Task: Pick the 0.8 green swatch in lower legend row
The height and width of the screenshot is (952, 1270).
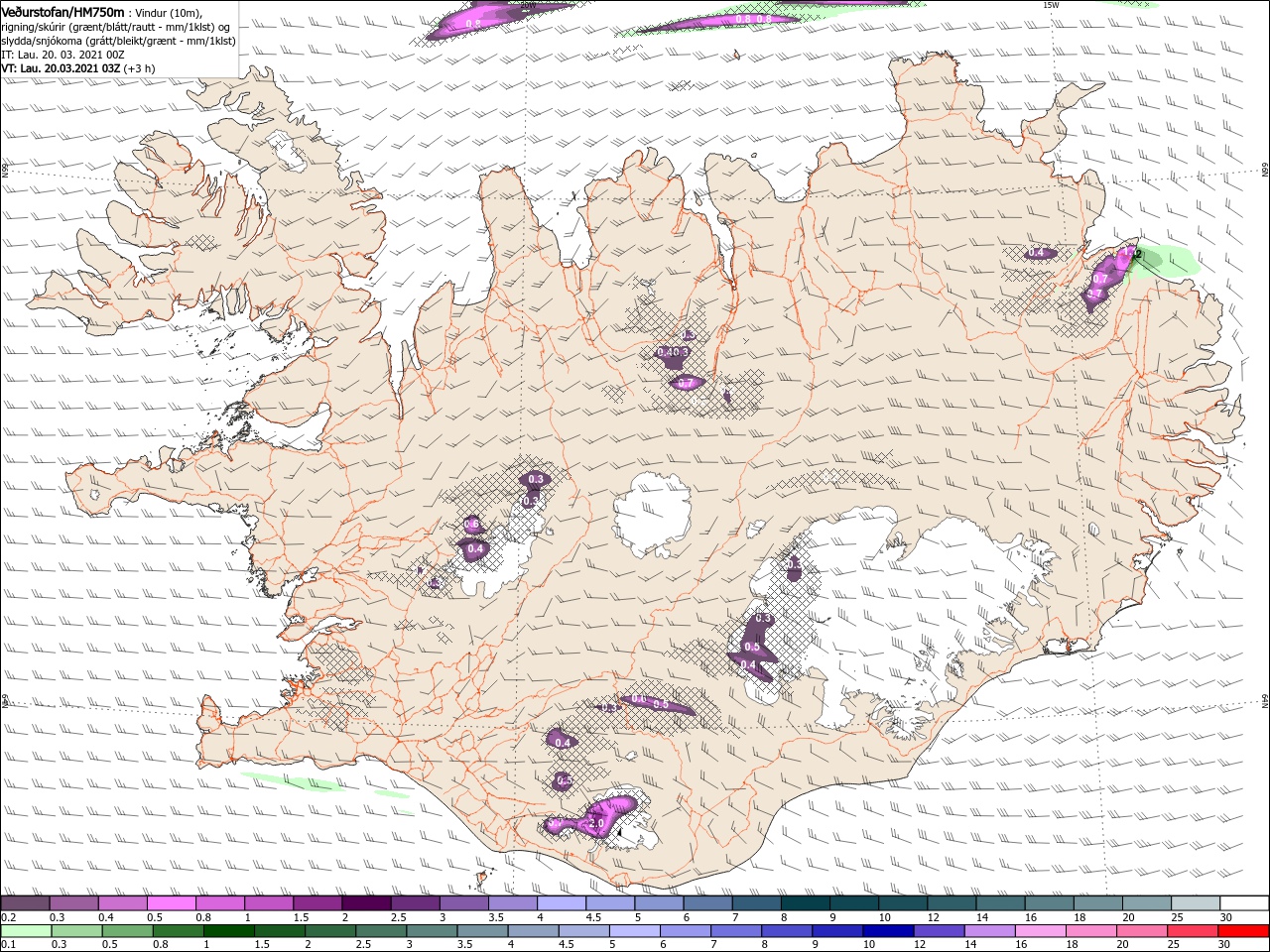Action: pyautogui.click(x=177, y=931)
